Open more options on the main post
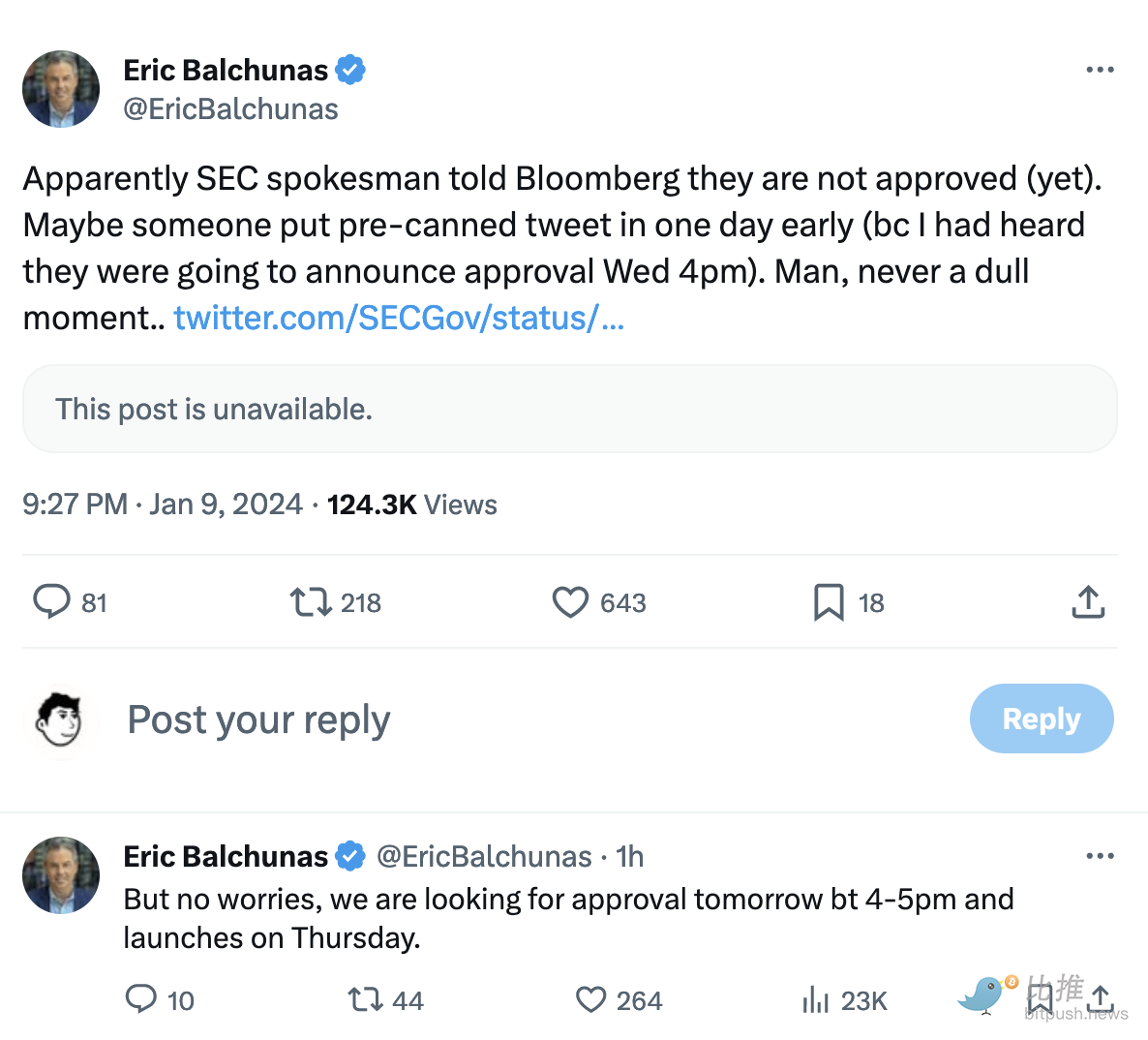 pyautogui.click(x=1100, y=70)
